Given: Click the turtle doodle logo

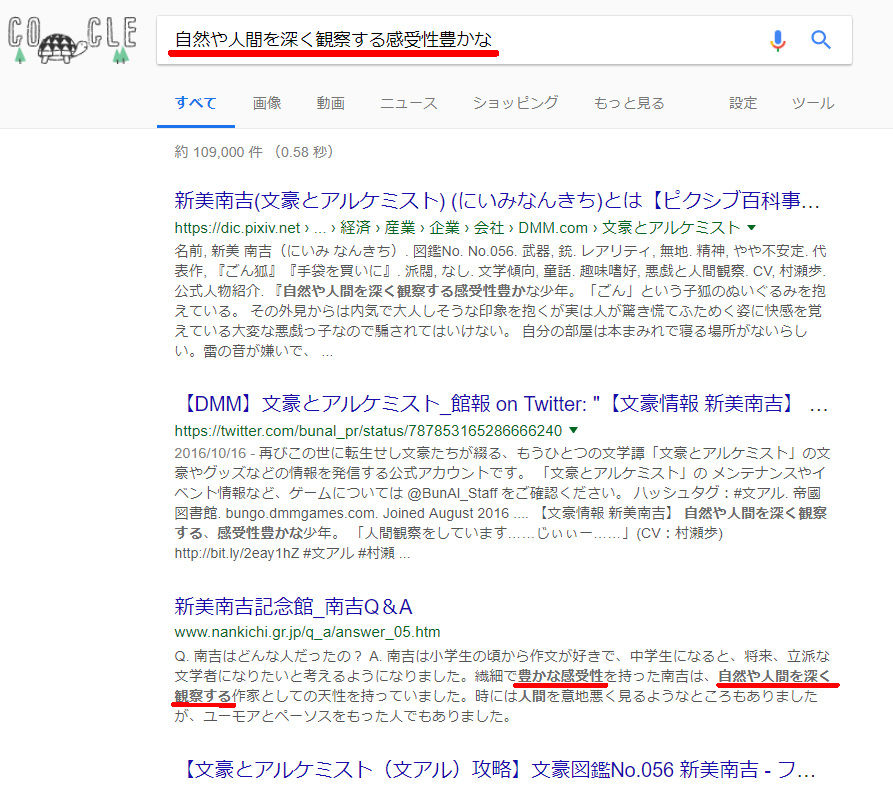Looking at the screenshot, I should coord(72,40).
